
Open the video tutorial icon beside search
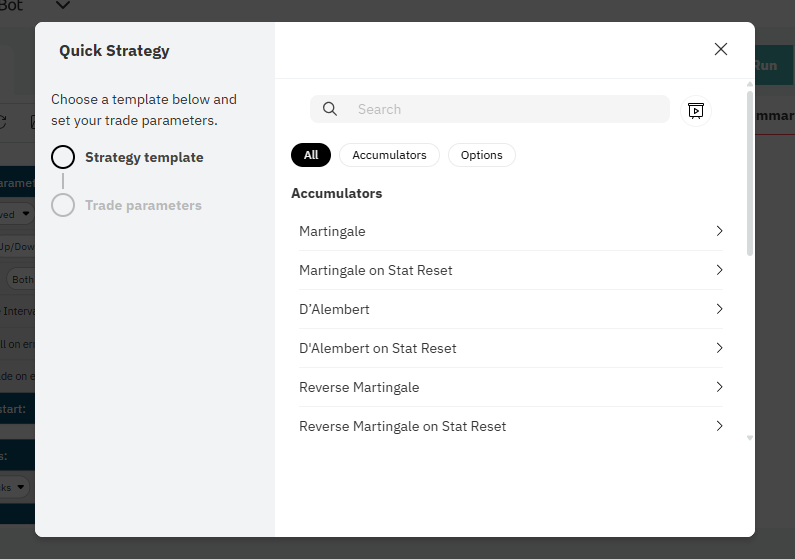coord(695,110)
